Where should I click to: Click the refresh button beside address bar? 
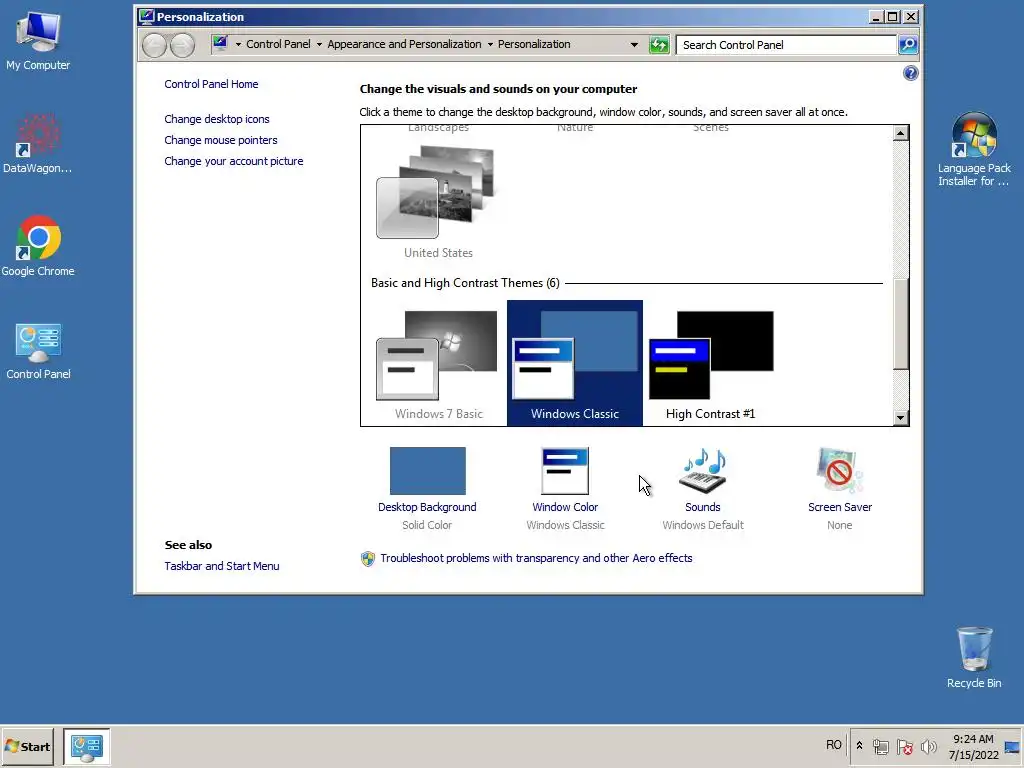[x=659, y=45]
